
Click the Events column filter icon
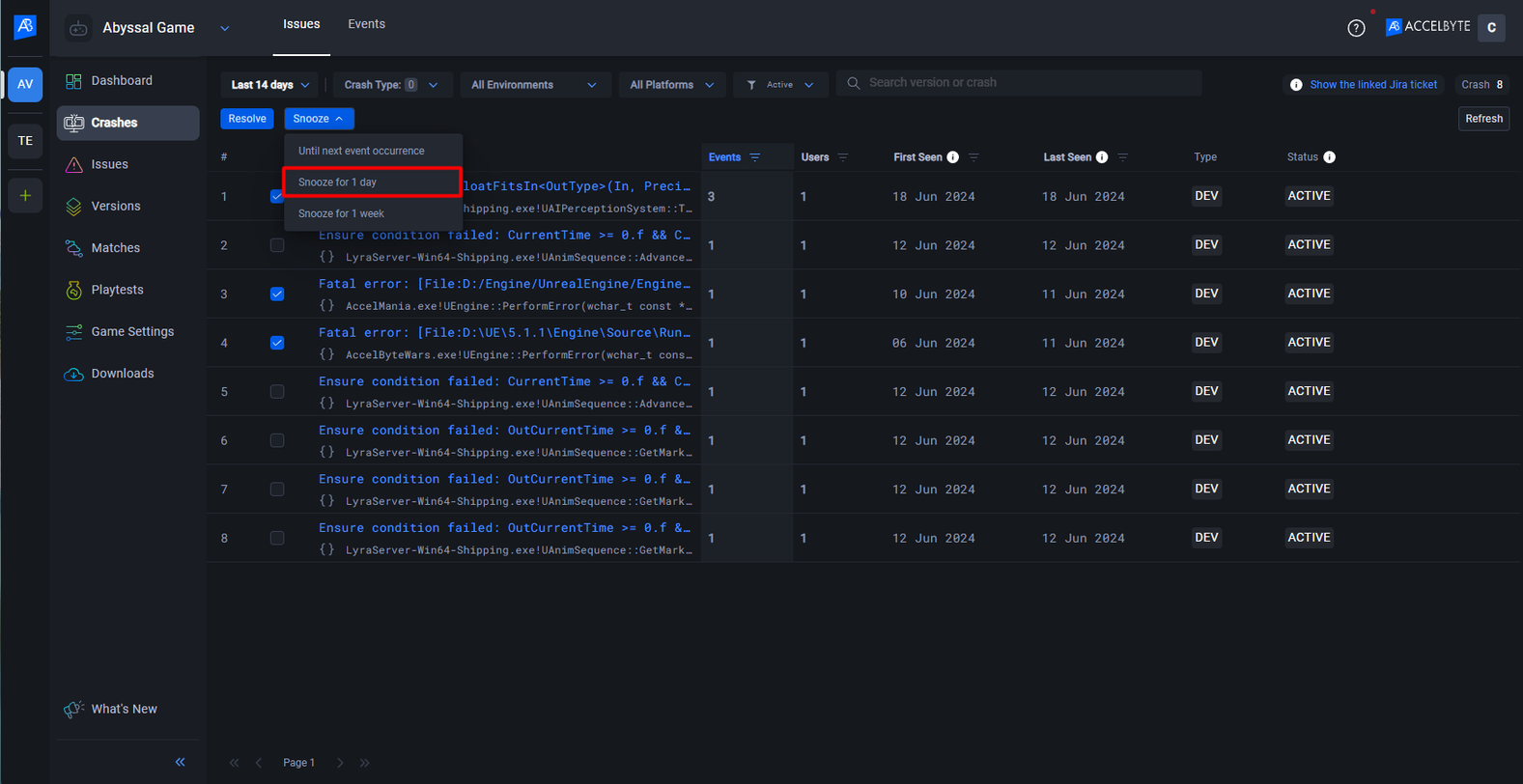[755, 157]
